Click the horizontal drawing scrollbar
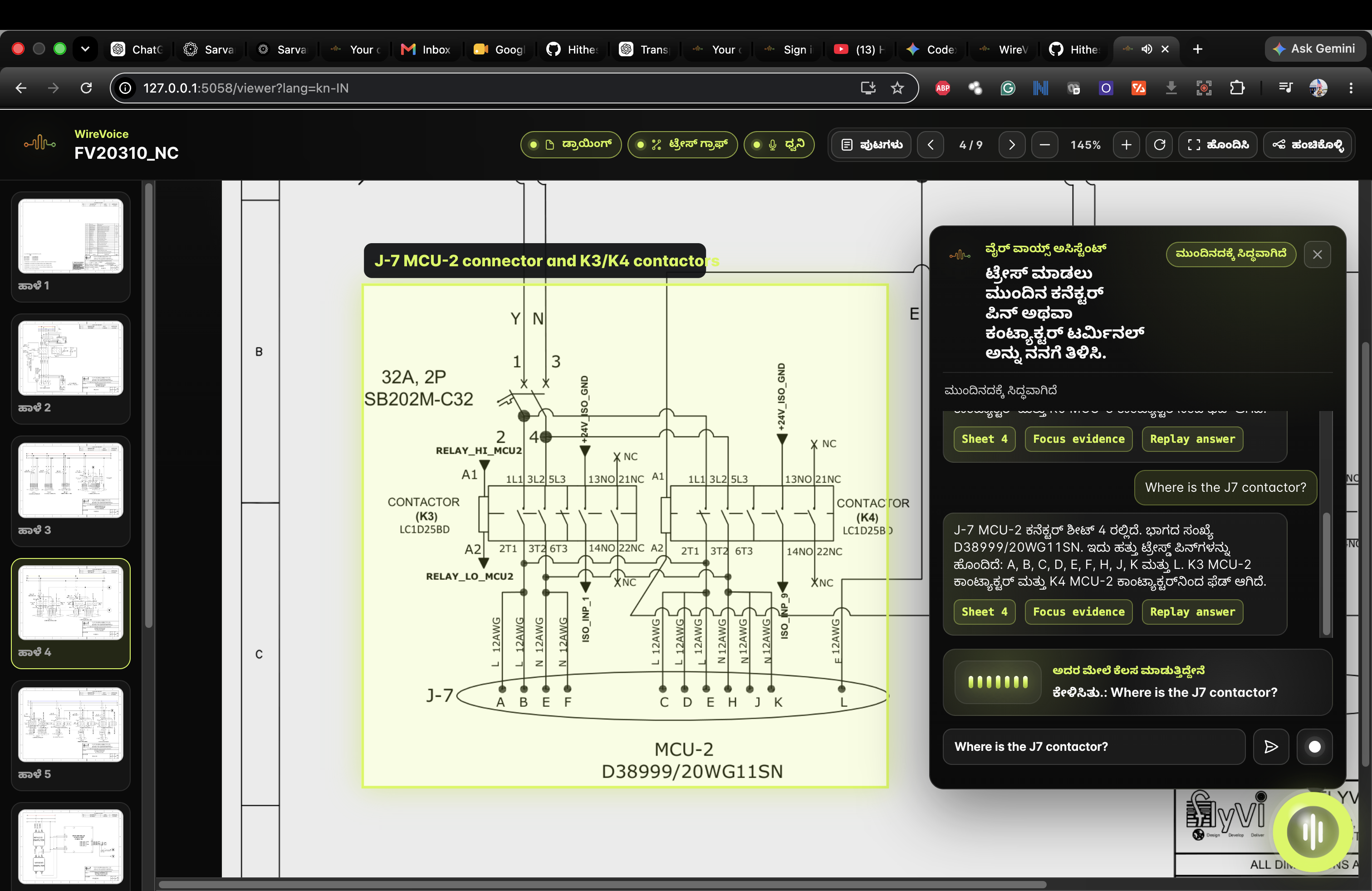1372x891 pixels. (x=603, y=884)
